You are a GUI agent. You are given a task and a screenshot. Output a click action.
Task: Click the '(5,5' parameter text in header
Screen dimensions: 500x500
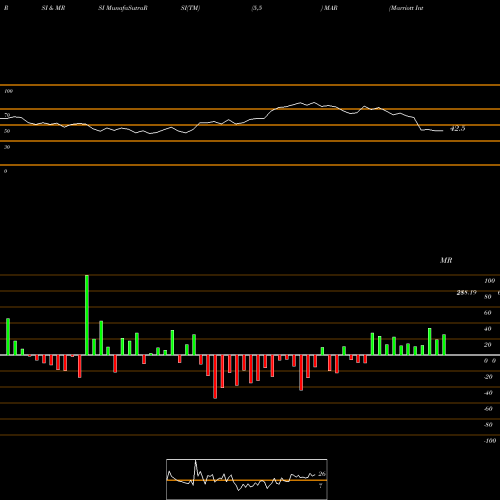tap(257, 8)
